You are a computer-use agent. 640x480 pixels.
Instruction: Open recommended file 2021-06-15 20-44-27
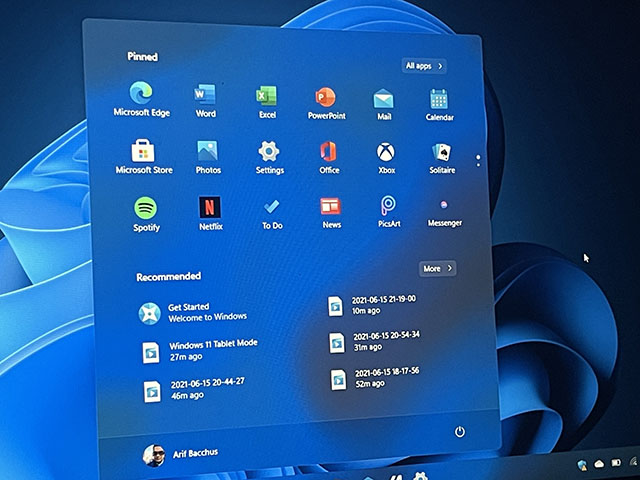(x=194, y=389)
